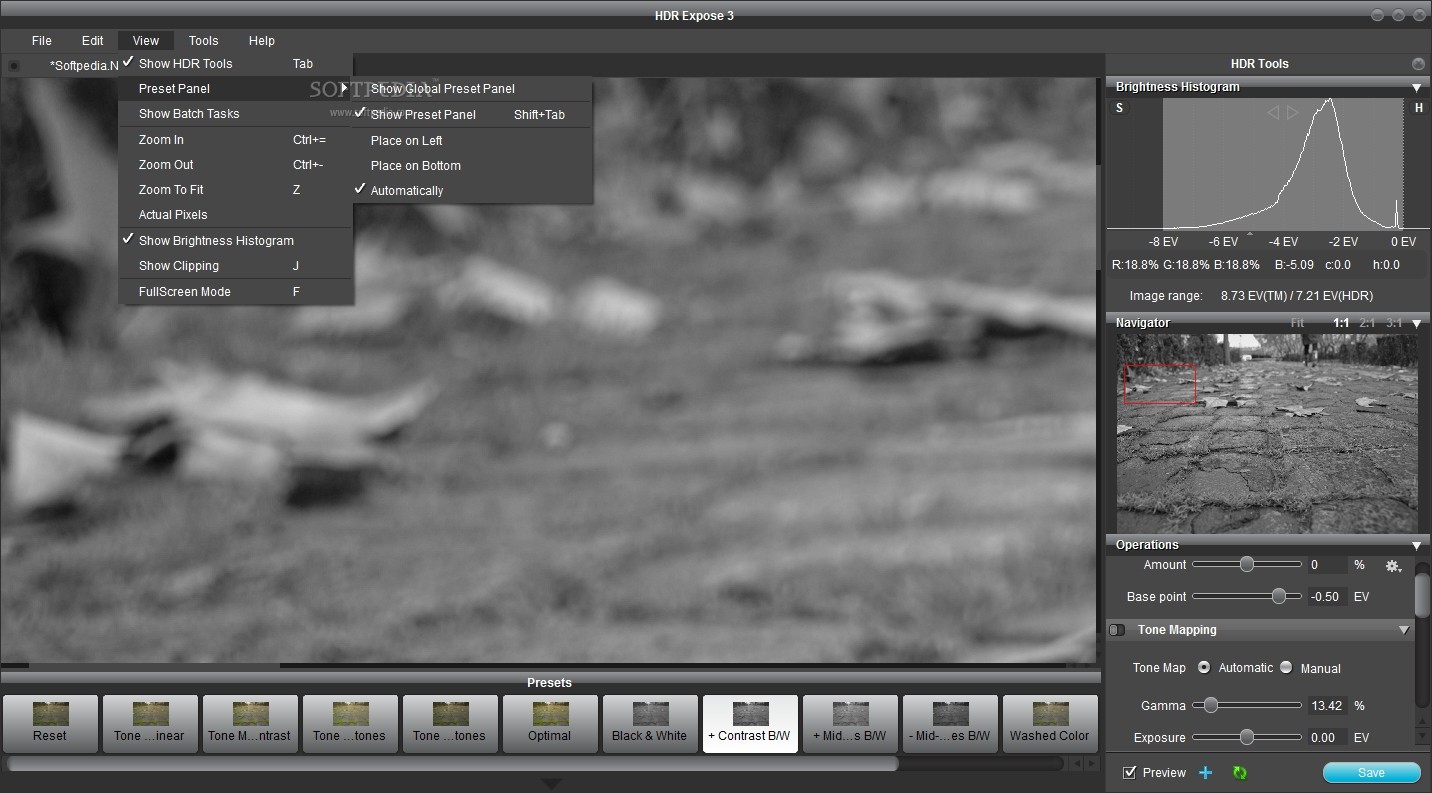Image resolution: width=1432 pixels, height=793 pixels.
Task: Open the Preset Panel submenu
Action: (235, 88)
